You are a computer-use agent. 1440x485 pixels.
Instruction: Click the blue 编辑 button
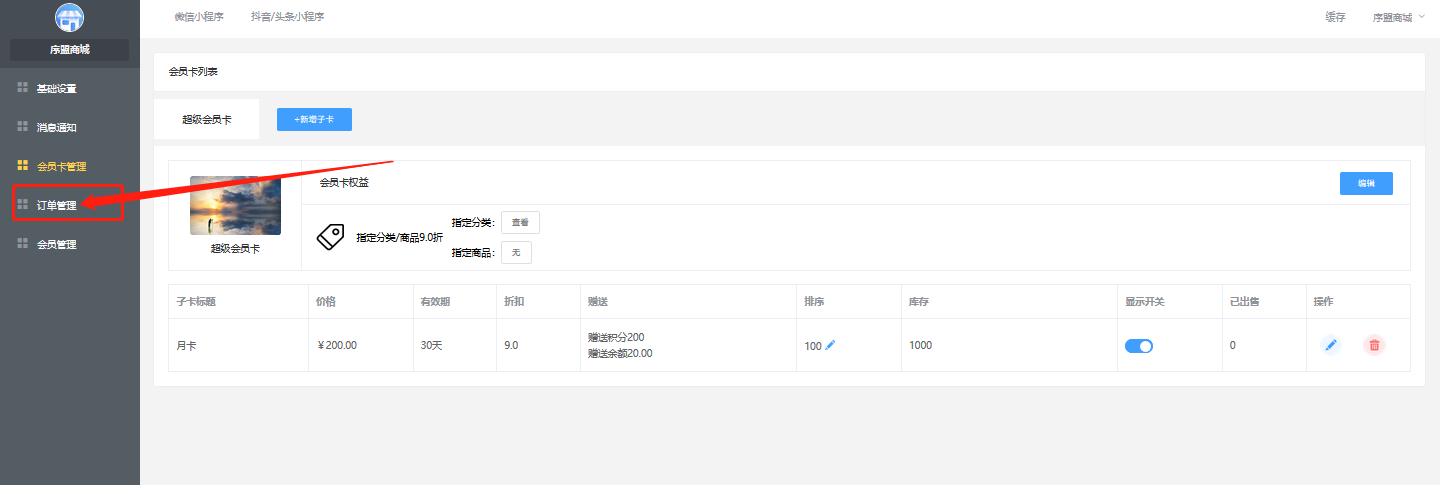[1366, 183]
